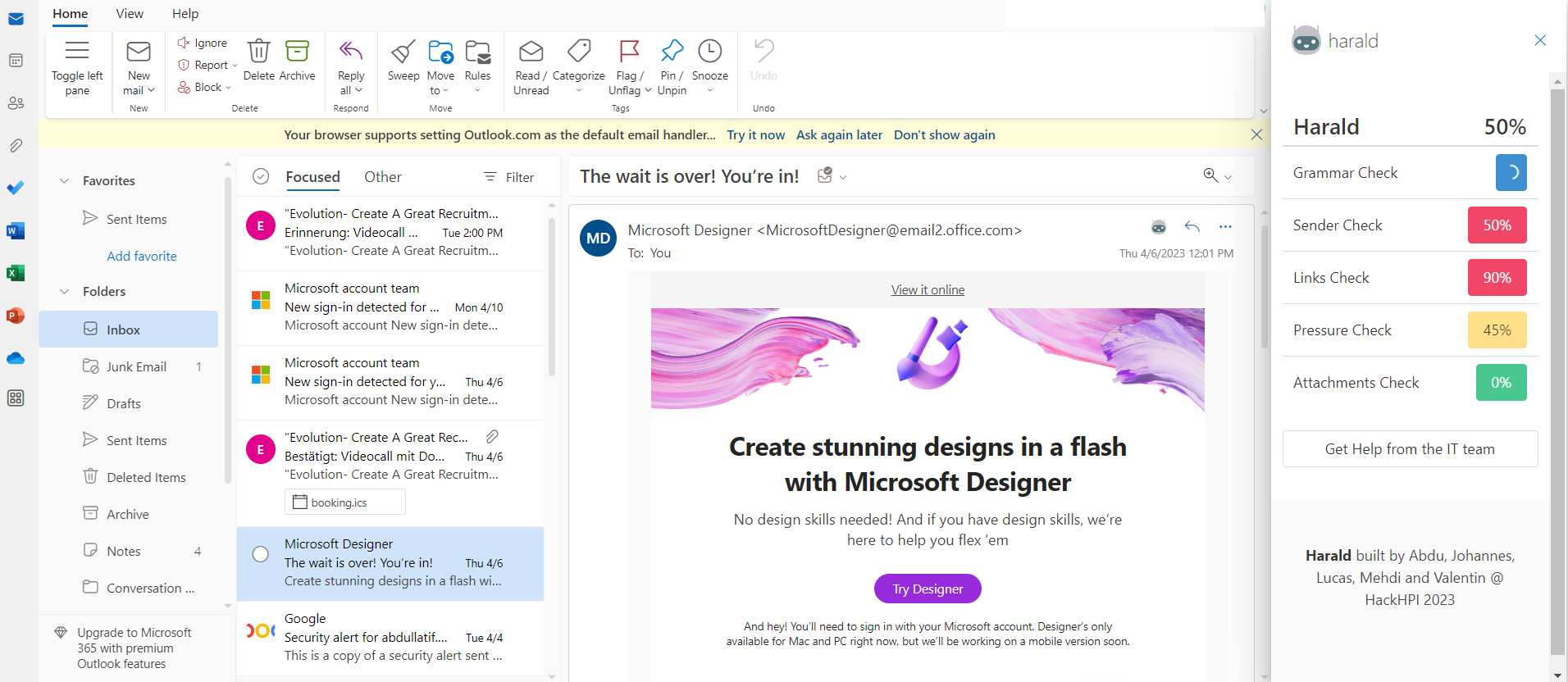The width and height of the screenshot is (1568, 682).
Task: Open To Do checkmark app
Action: coord(16,188)
